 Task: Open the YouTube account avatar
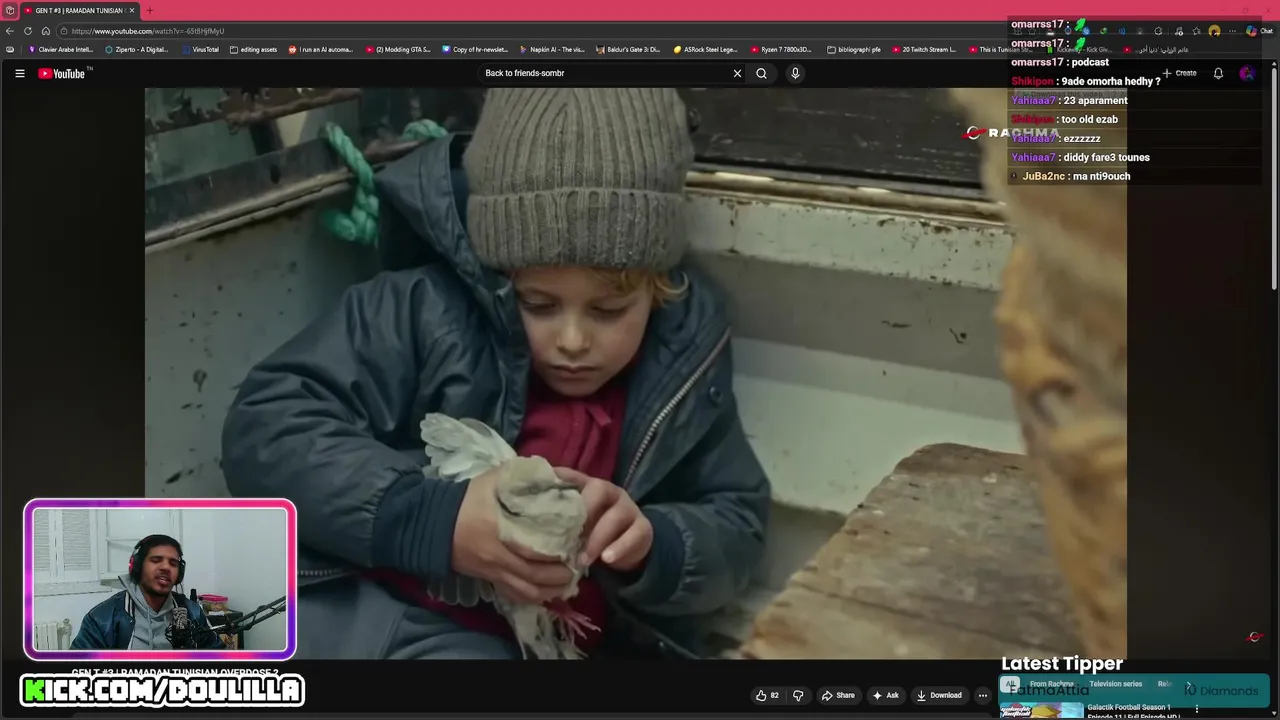1247,73
